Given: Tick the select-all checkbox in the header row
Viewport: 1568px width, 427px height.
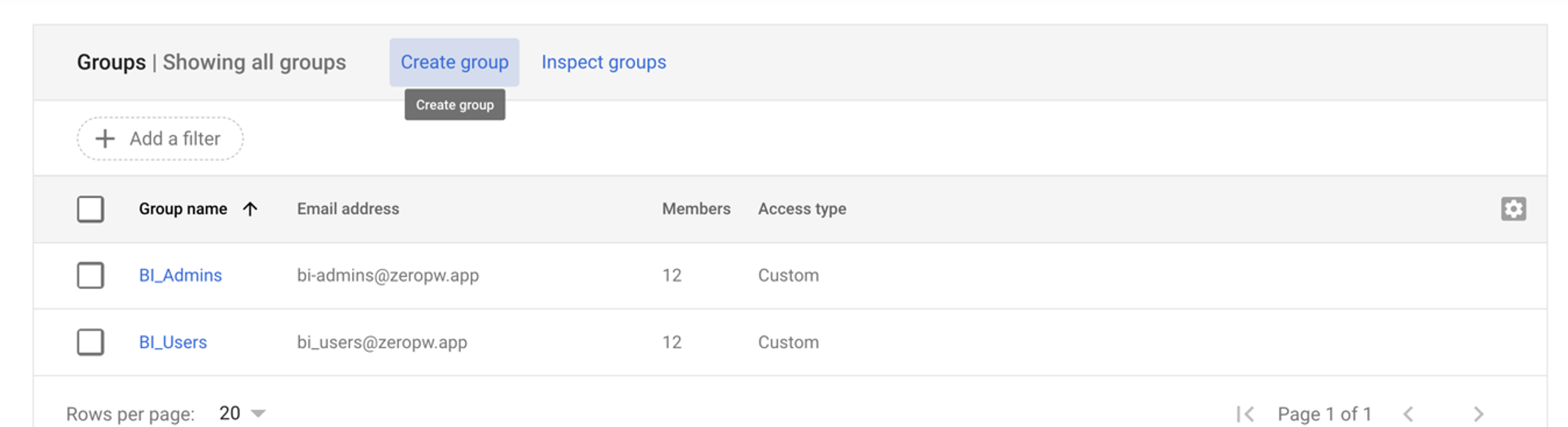Looking at the screenshot, I should tap(90, 209).
